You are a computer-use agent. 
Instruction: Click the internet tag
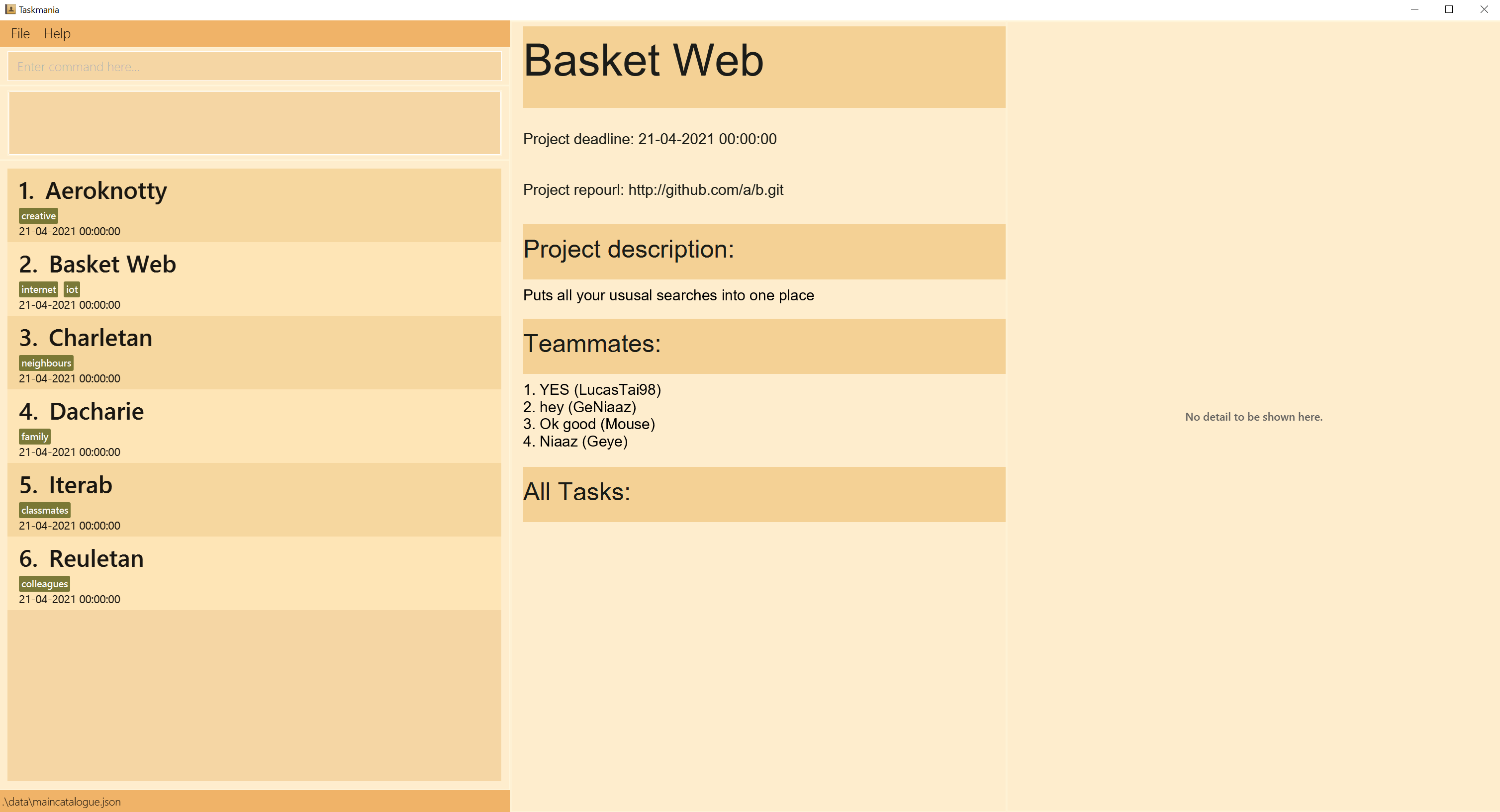click(38, 289)
